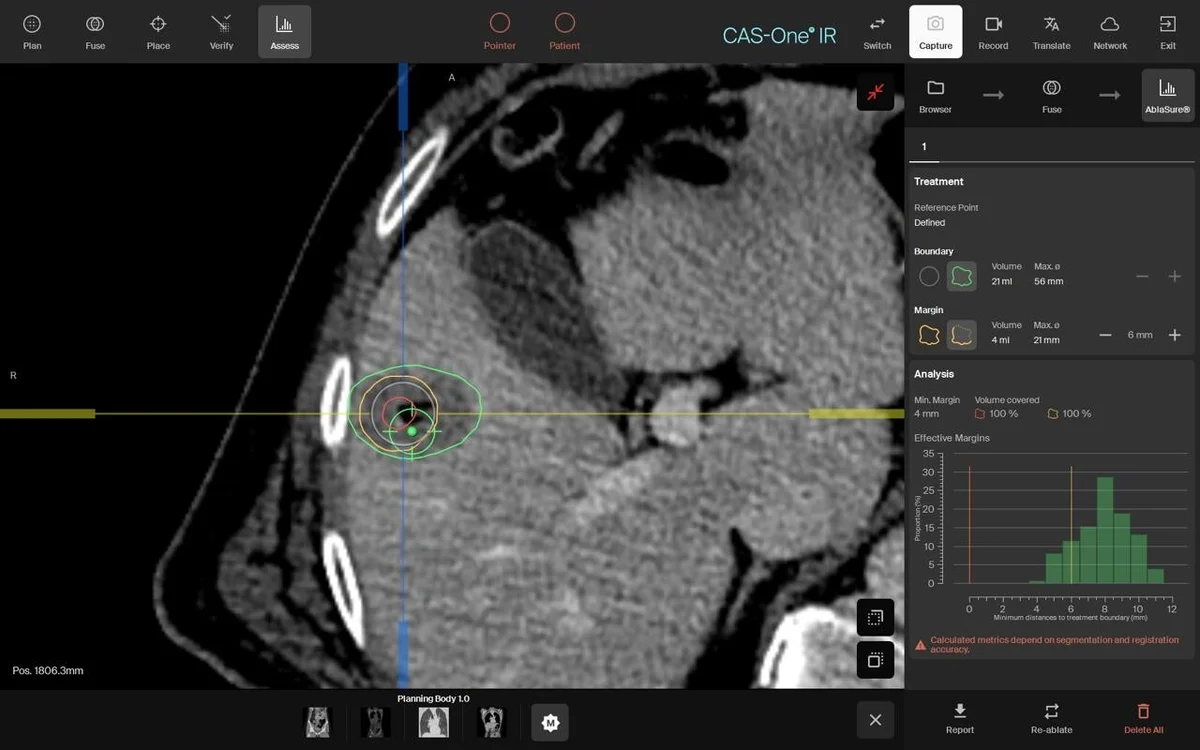Viewport: 1200px width, 750px height.
Task: Toggle the M overlay mode button
Action: coord(550,722)
